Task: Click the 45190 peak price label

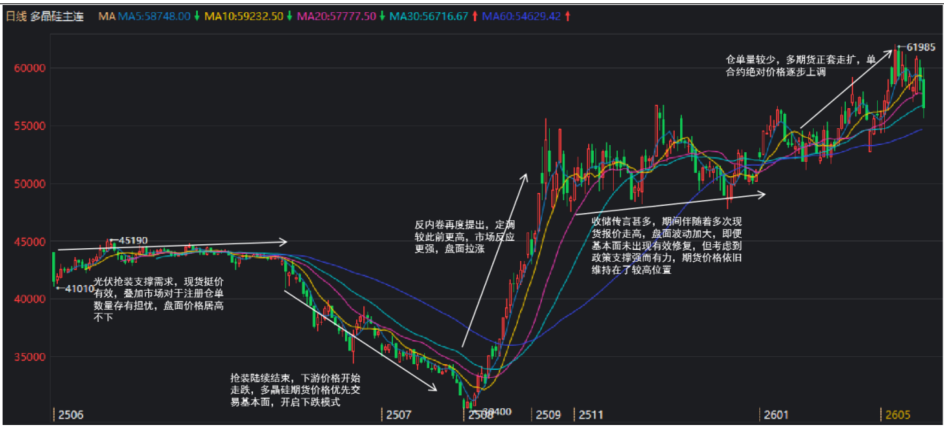Action: point(132,240)
